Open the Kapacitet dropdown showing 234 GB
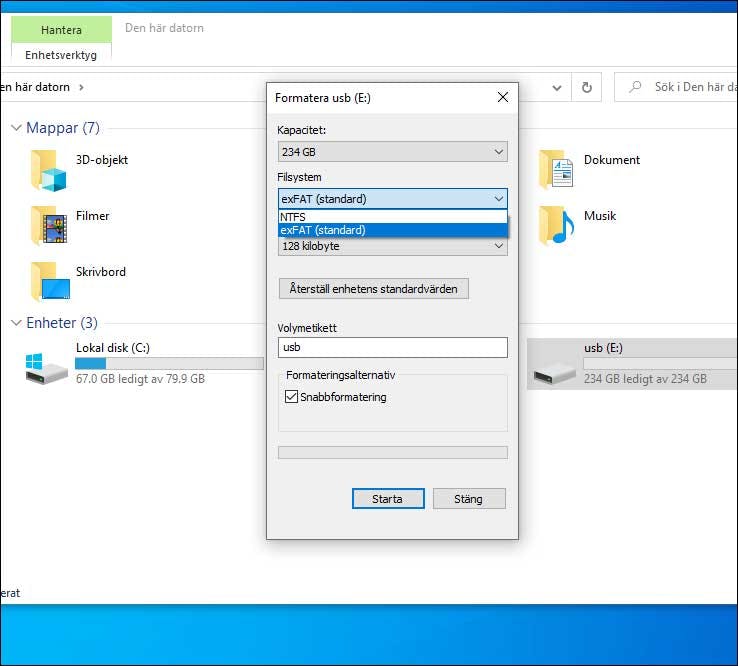 pyautogui.click(x=392, y=152)
